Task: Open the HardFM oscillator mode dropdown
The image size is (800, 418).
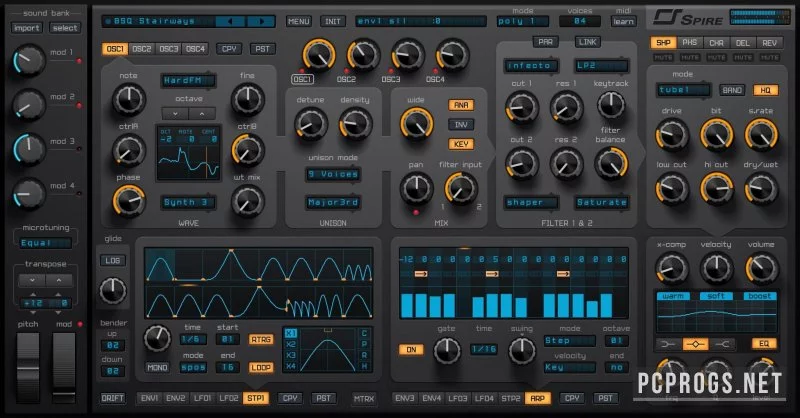Action: point(188,80)
